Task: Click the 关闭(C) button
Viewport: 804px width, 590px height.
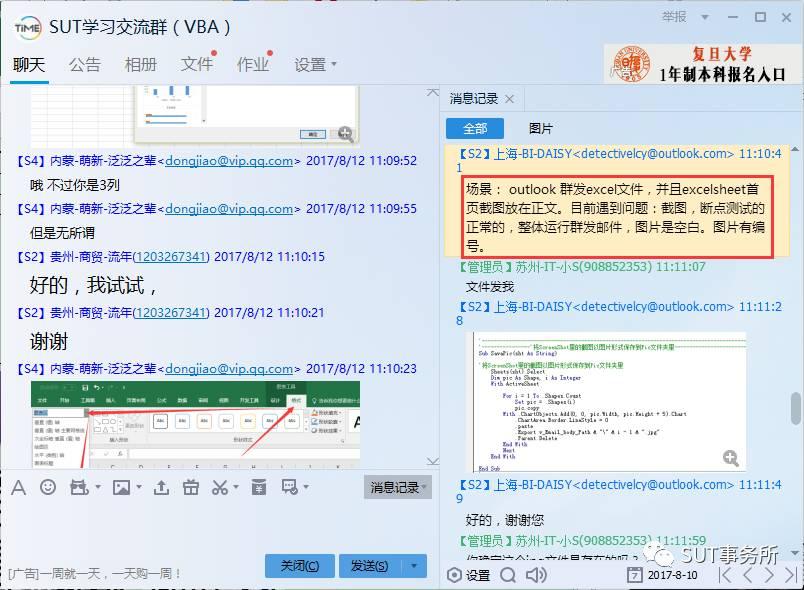Action: [x=300, y=566]
